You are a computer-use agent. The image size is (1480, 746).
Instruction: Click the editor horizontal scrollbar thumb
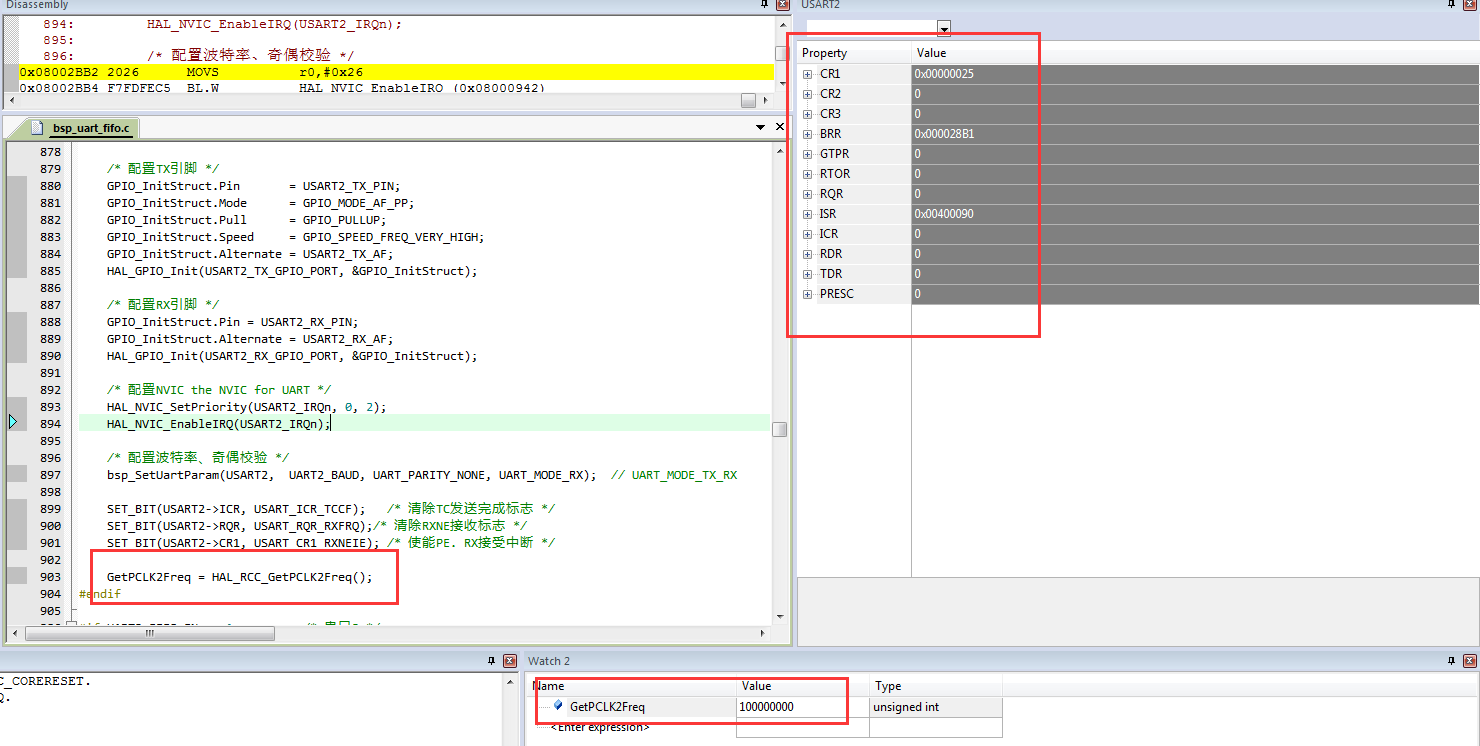pos(150,633)
